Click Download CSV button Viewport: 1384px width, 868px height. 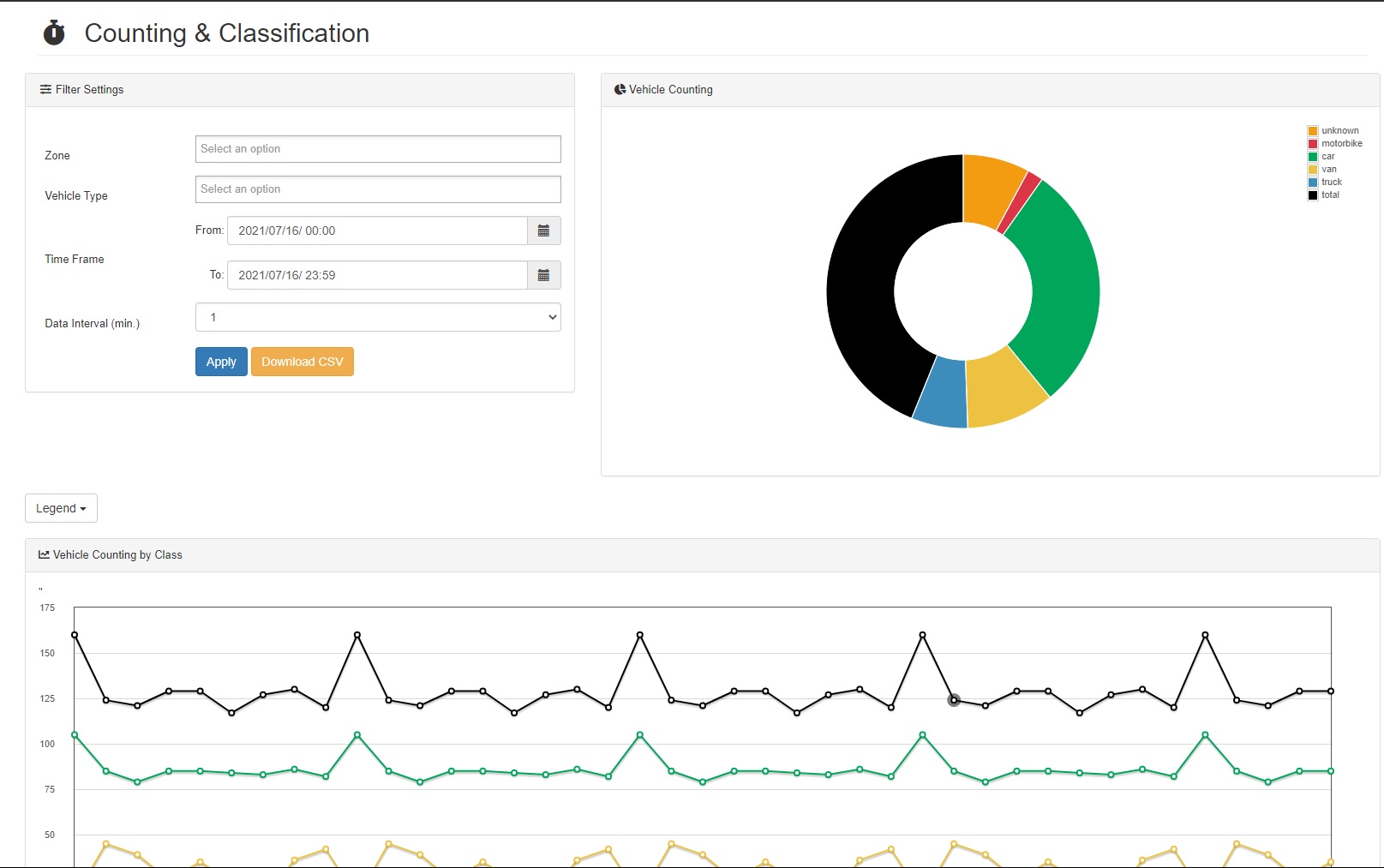tap(303, 362)
